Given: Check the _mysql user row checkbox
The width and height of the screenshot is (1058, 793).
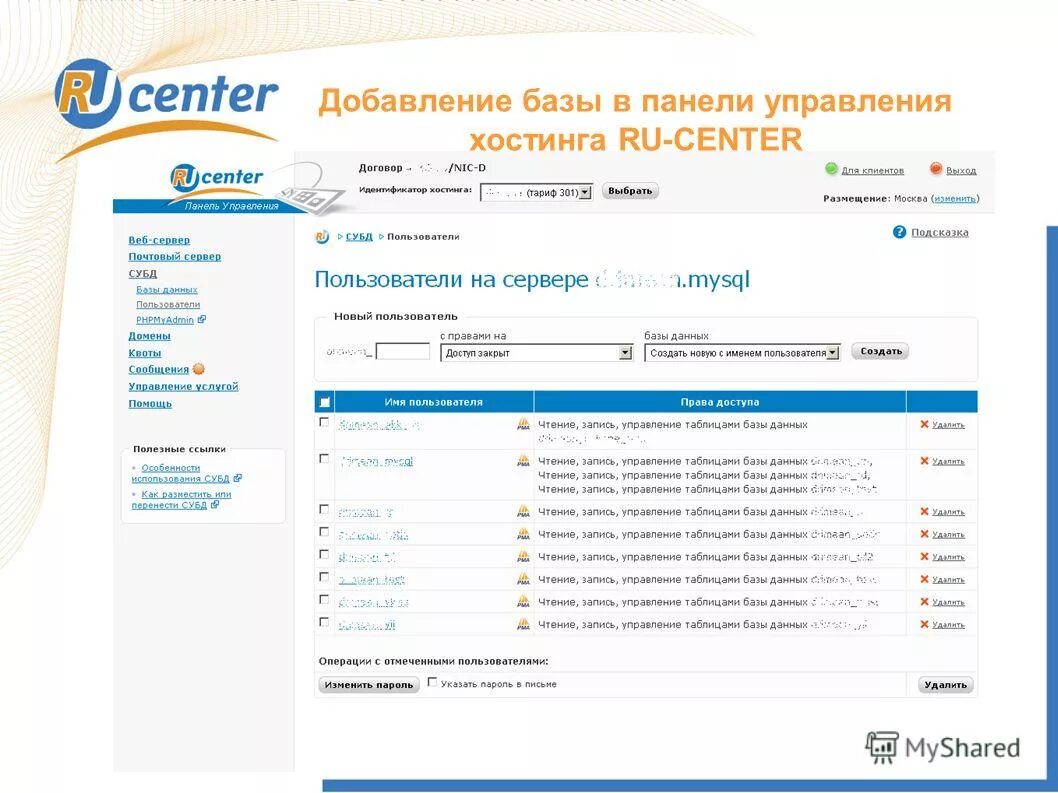Looking at the screenshot, I should [324, 458].
